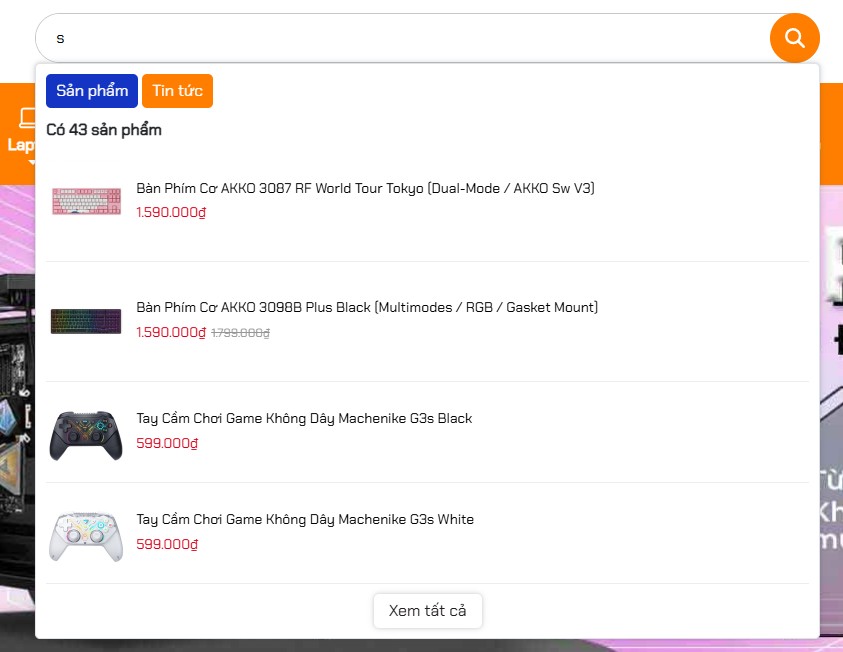The width and height of the screenshot is (843, 652).
Task: Click the orange magnifier search button
Action: tap(794, 38)
